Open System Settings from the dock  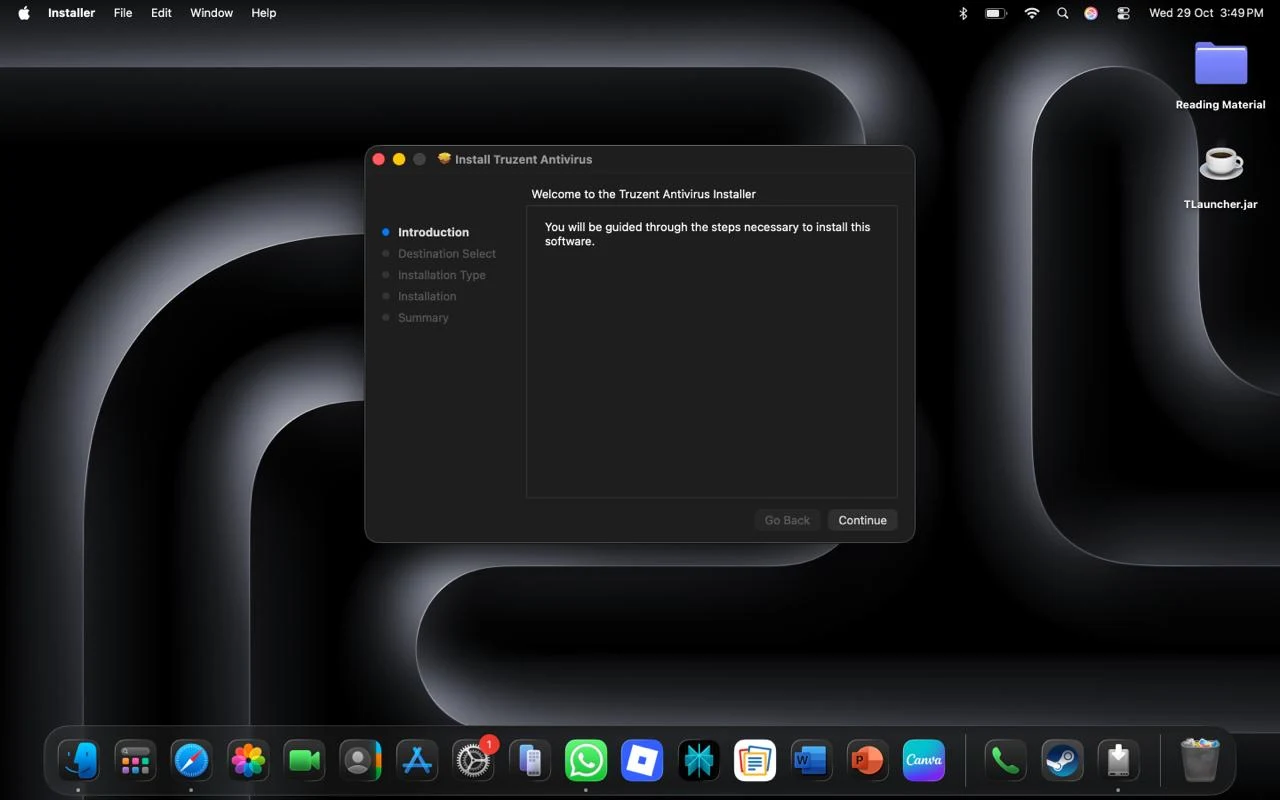(x=473, y=761)
